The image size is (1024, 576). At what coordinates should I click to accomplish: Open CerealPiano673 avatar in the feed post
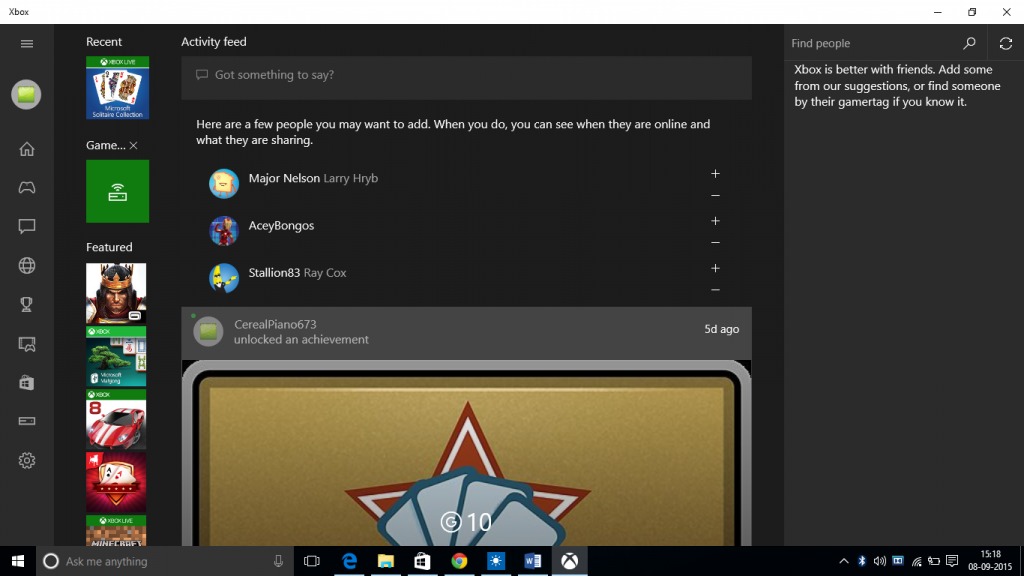pyautogui.click(x=208, y=331)
